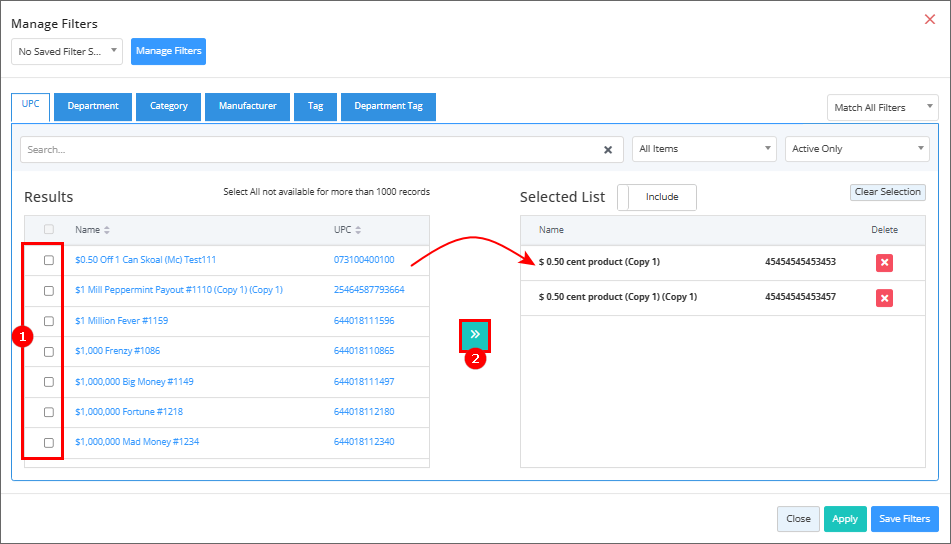951x544 pixels.
Task: Clear the search field with X icon
Action: pyautogui.click(x=607, y=150)
